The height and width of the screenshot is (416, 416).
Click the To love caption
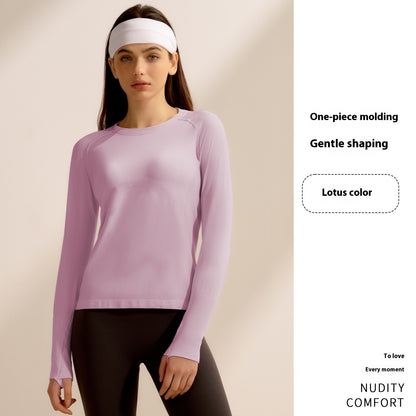[x=394, y=356]
